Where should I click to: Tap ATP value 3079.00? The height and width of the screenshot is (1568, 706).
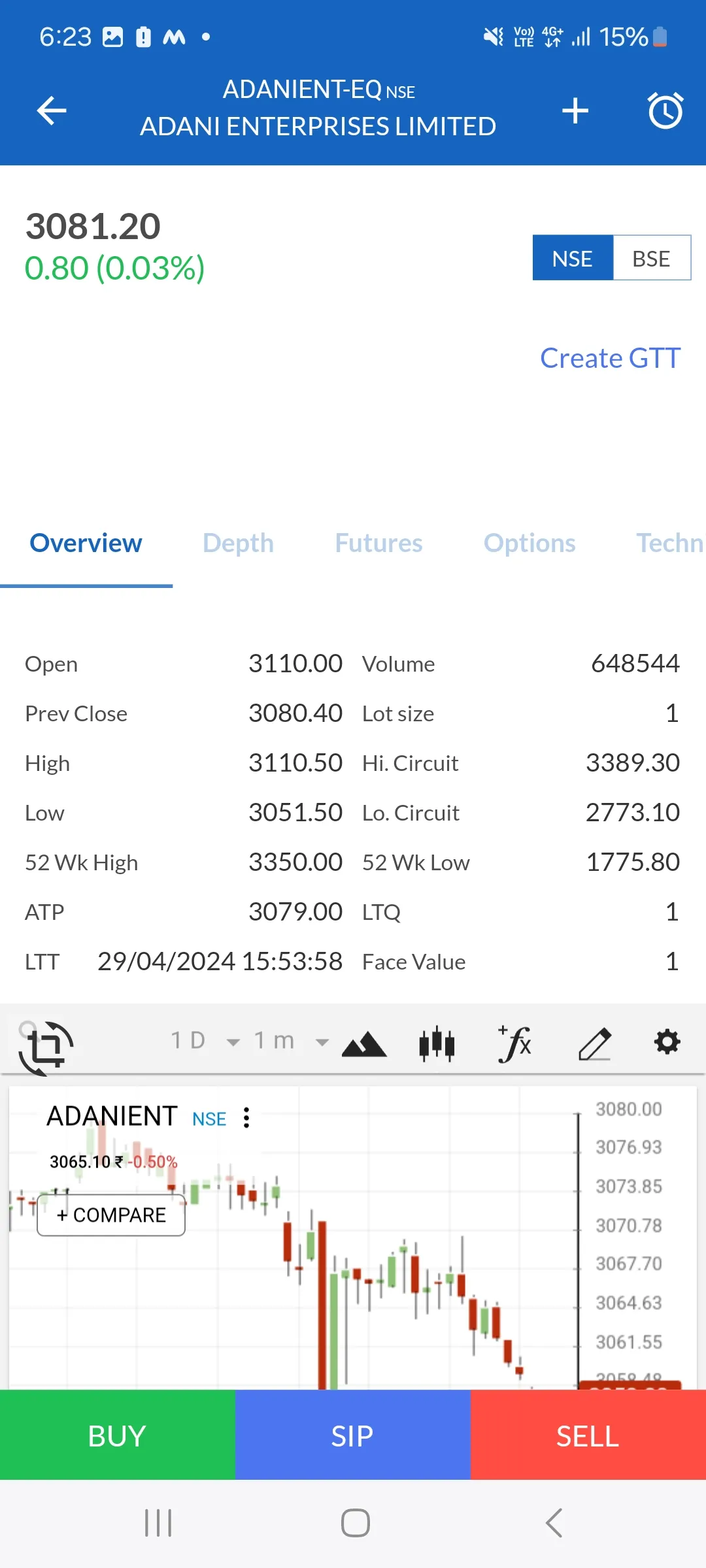point(295,912)
